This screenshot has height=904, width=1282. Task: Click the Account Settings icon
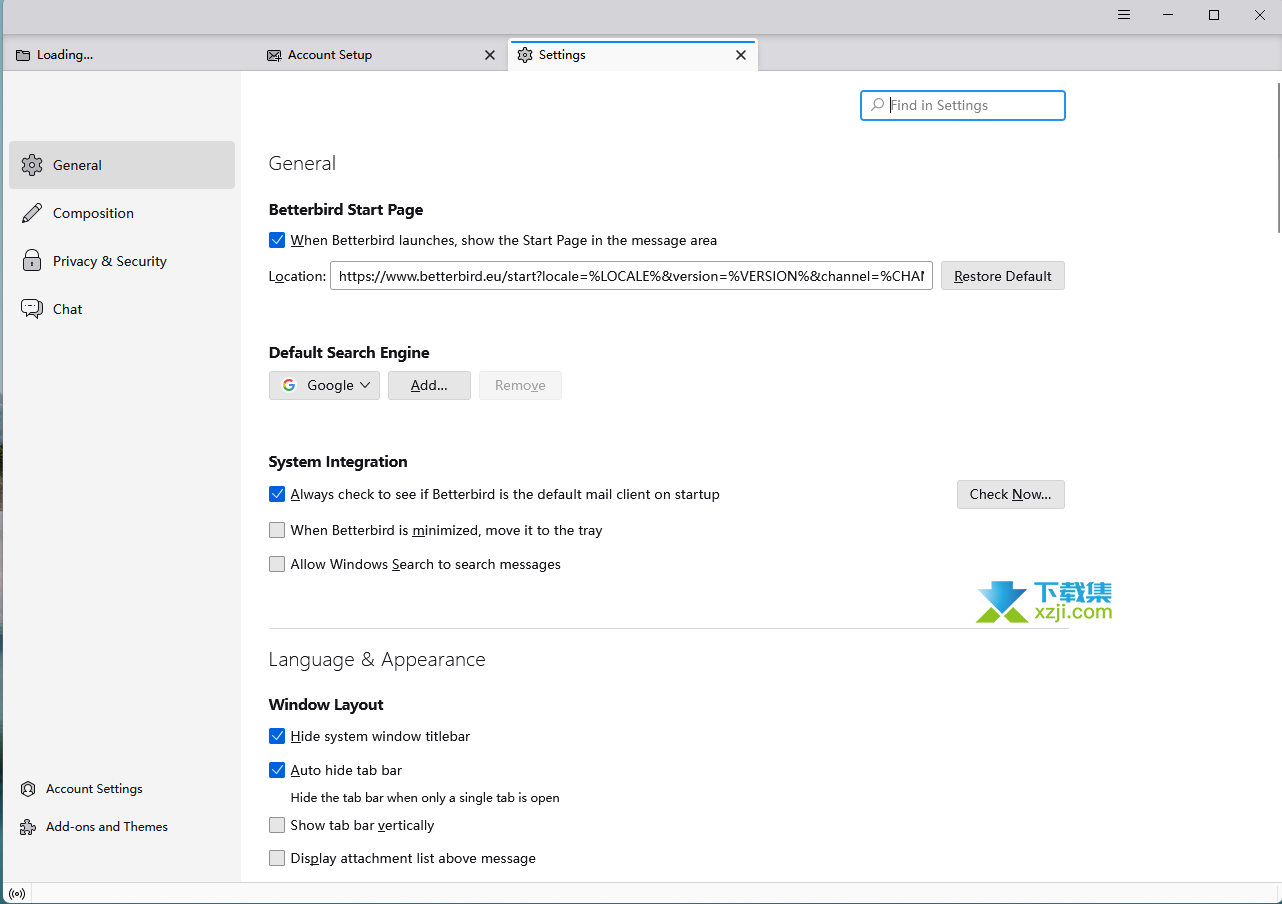point(28,789)
